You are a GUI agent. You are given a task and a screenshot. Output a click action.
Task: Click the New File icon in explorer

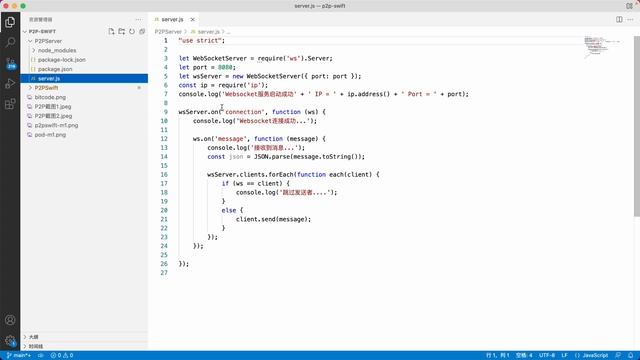pyautogui.click(x=111, y=31)
